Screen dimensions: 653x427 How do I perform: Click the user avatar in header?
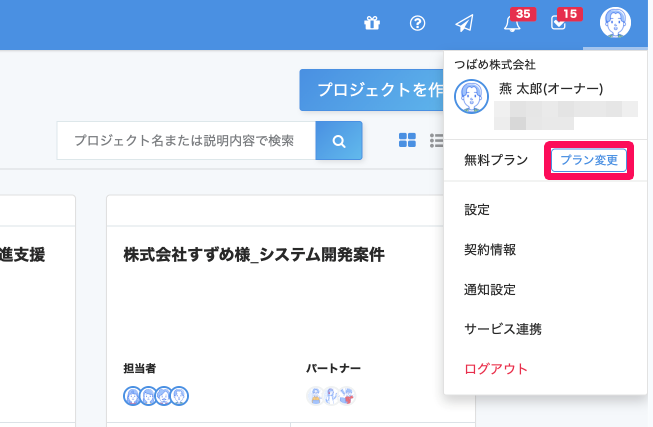click(x=615, y=22)
